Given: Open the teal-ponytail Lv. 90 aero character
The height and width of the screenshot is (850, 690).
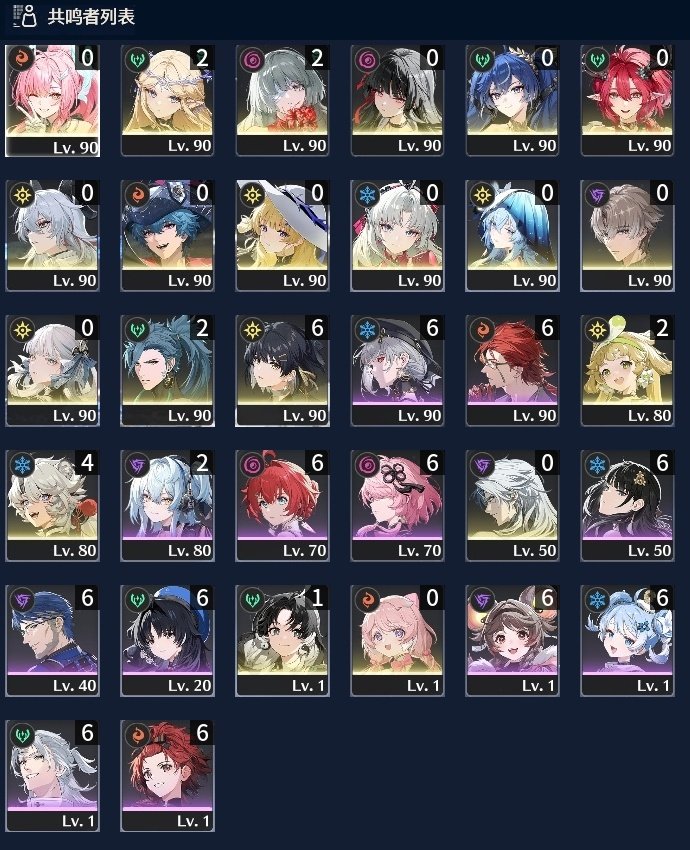Looking at the screenshot, I should coord(167,371).
